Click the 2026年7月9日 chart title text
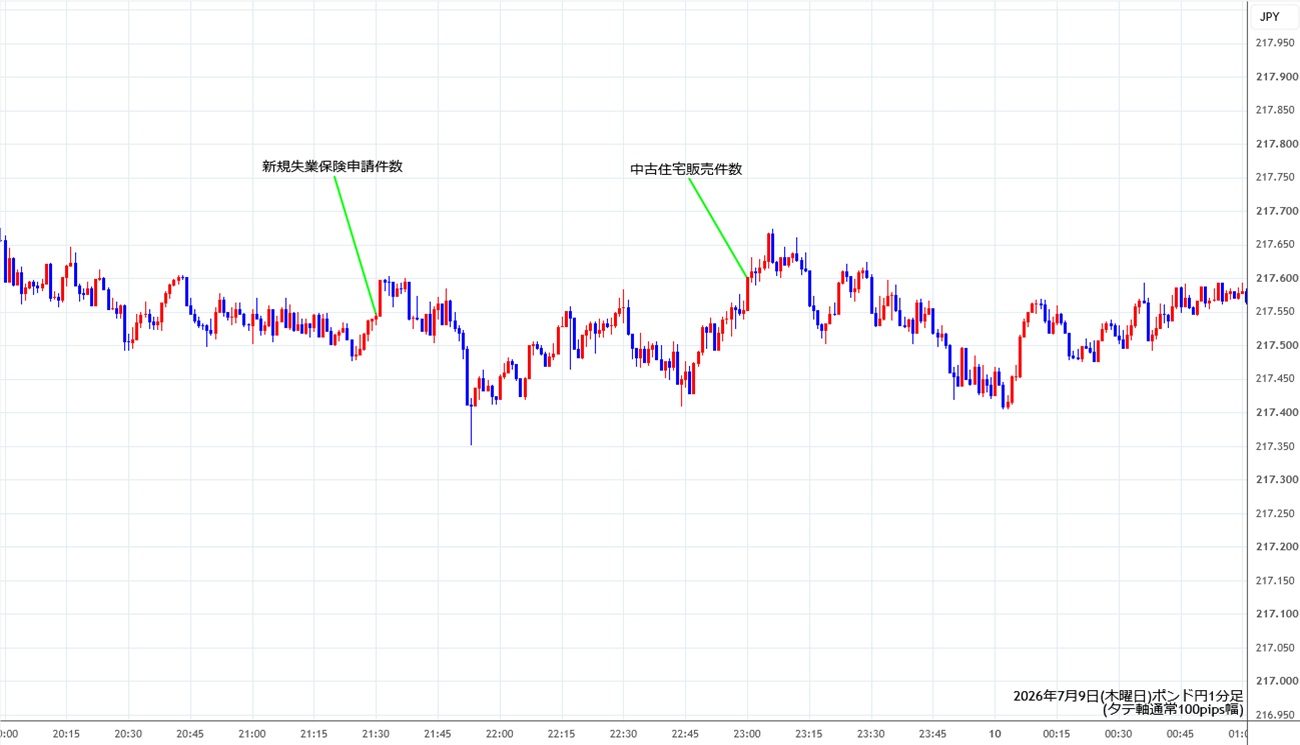Screen dimensions: 1300x745 [1129, 695]
